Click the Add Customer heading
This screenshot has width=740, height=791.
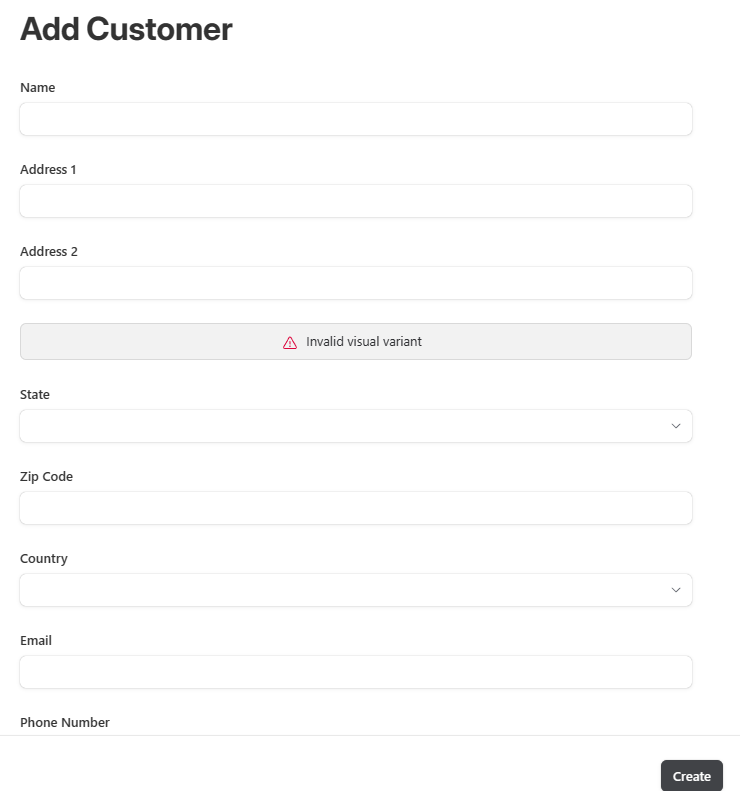[126, 29]
